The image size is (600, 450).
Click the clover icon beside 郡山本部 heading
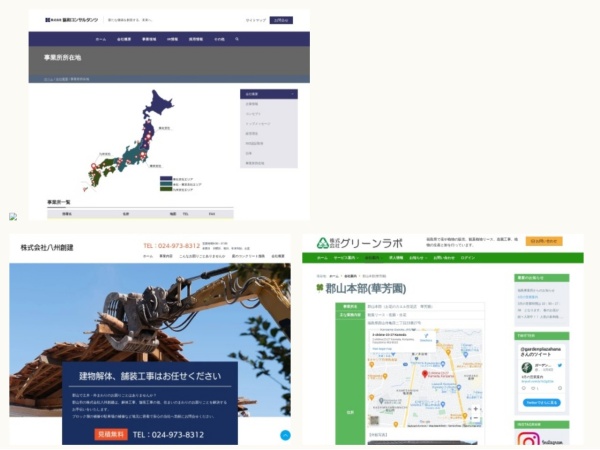tap(320, 288)
